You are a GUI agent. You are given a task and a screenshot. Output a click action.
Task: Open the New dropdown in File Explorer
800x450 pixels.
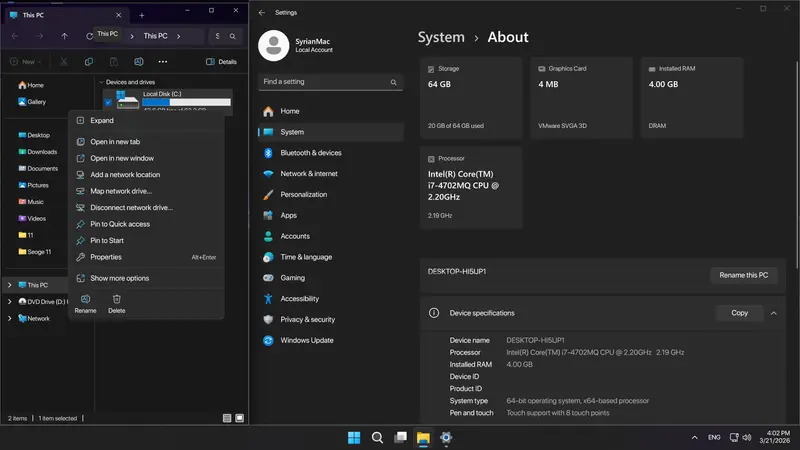pyautogui.click(x=26, y=62)
